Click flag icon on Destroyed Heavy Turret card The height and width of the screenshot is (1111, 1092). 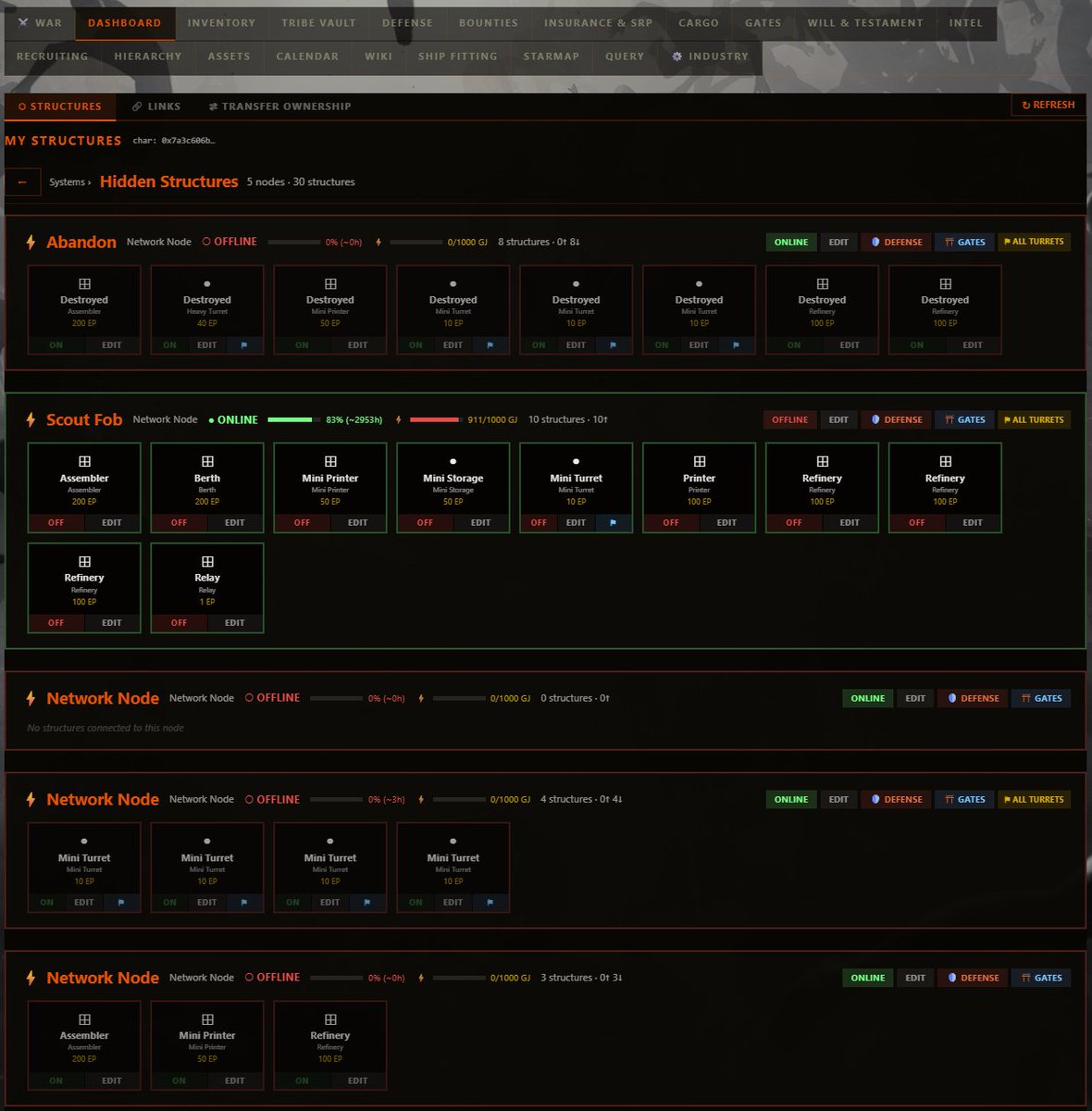[x=244, y=345]
